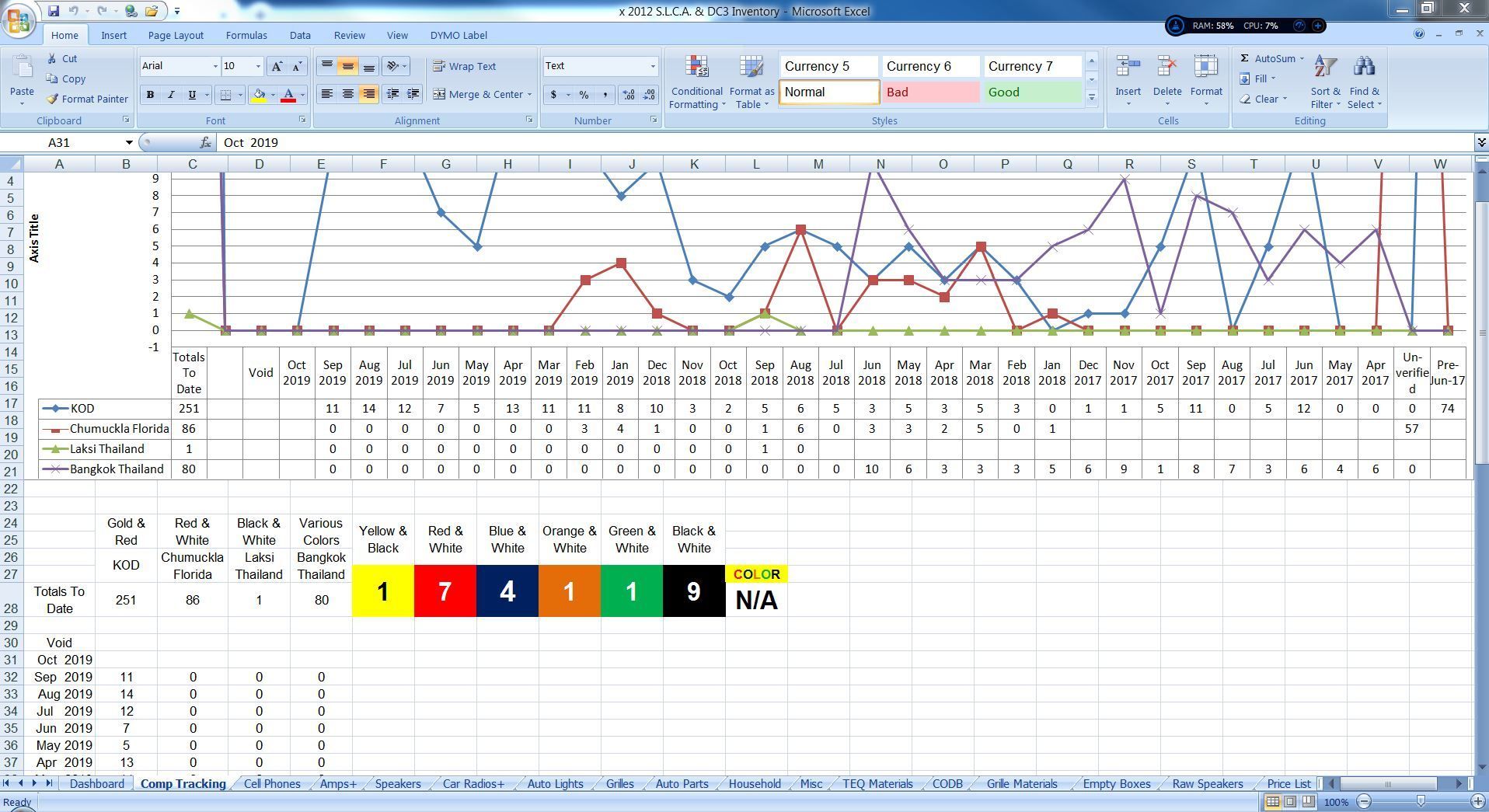This screenshot has height=812, width=1489.
Task: Open the font name dropdown showing Arial
Action: [177, 66]
